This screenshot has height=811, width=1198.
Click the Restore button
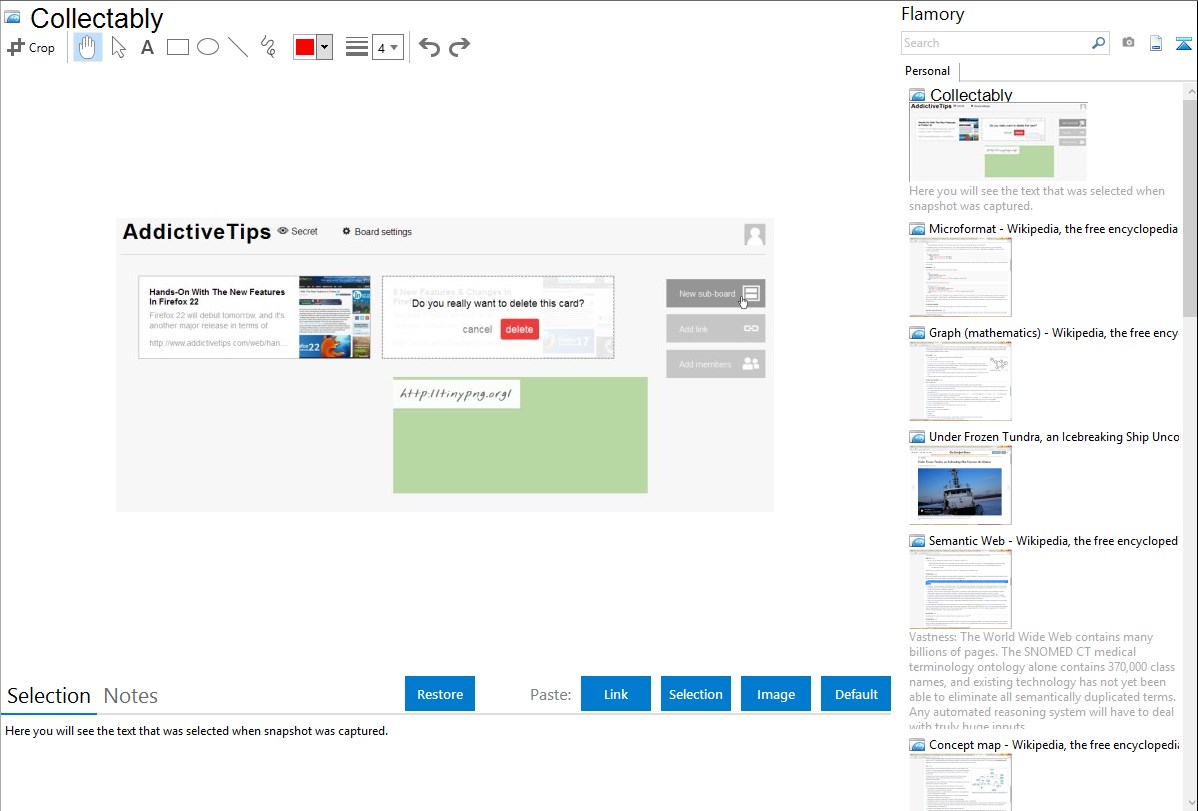click(440, 694)
